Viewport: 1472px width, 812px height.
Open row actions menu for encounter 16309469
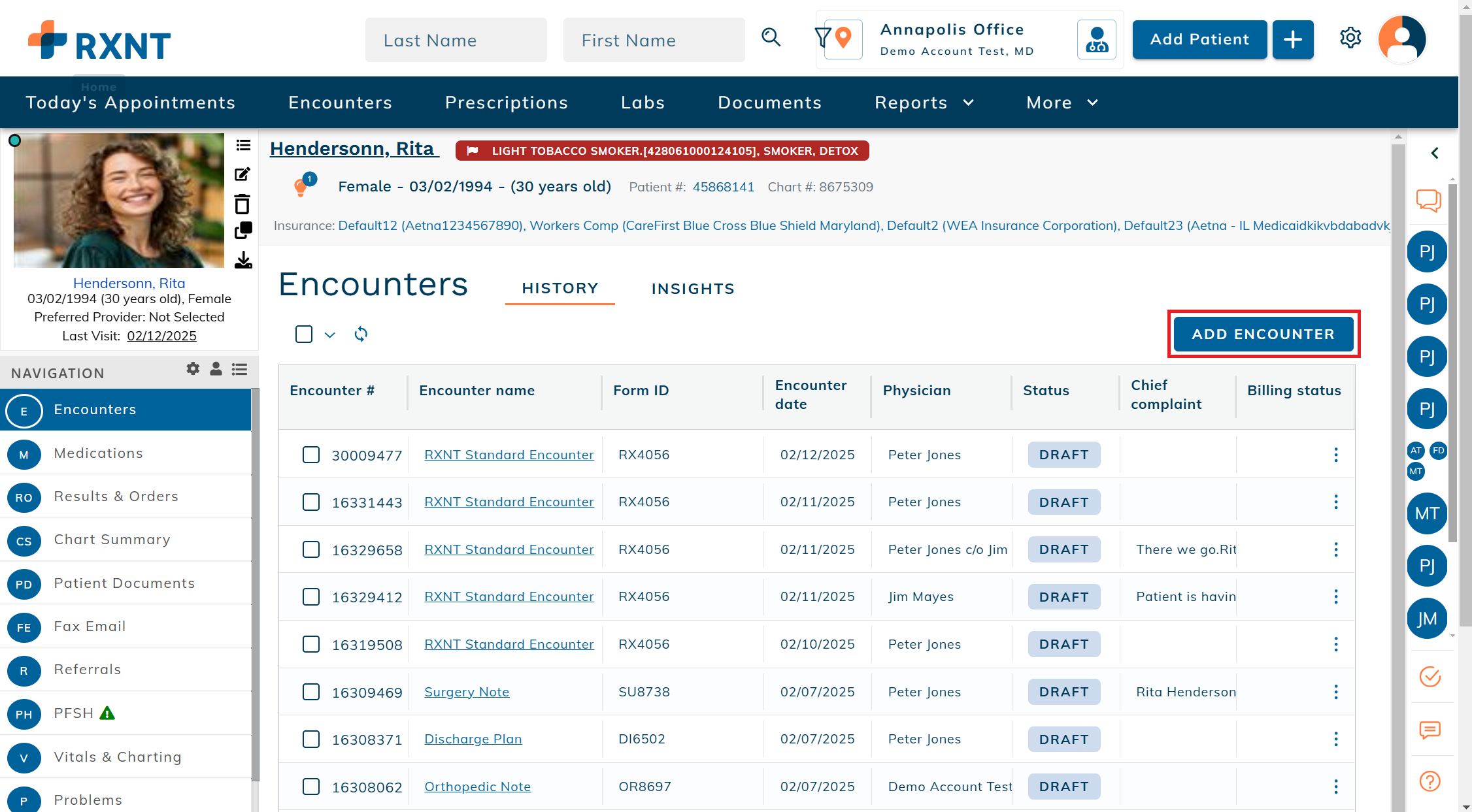[1336, 692]
